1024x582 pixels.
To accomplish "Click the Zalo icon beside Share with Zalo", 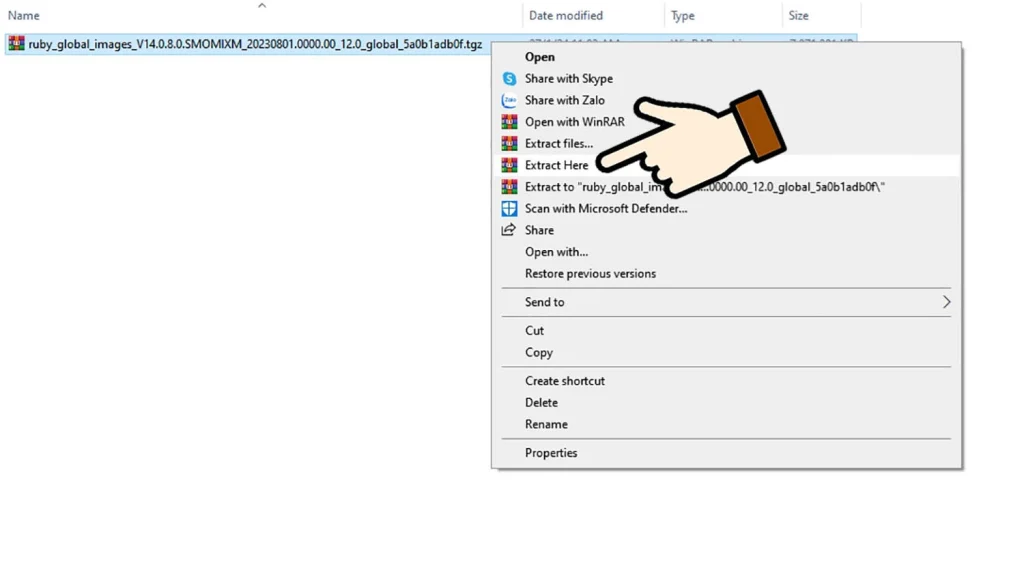I will coord(509,101).
